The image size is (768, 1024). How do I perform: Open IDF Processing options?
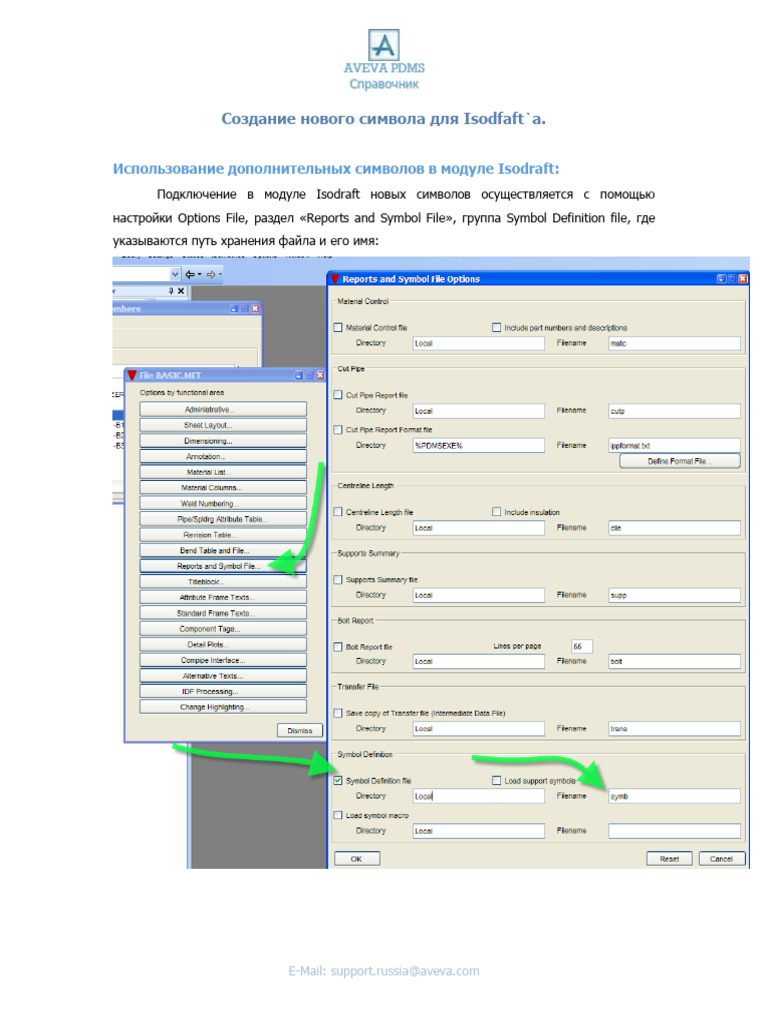223,692
